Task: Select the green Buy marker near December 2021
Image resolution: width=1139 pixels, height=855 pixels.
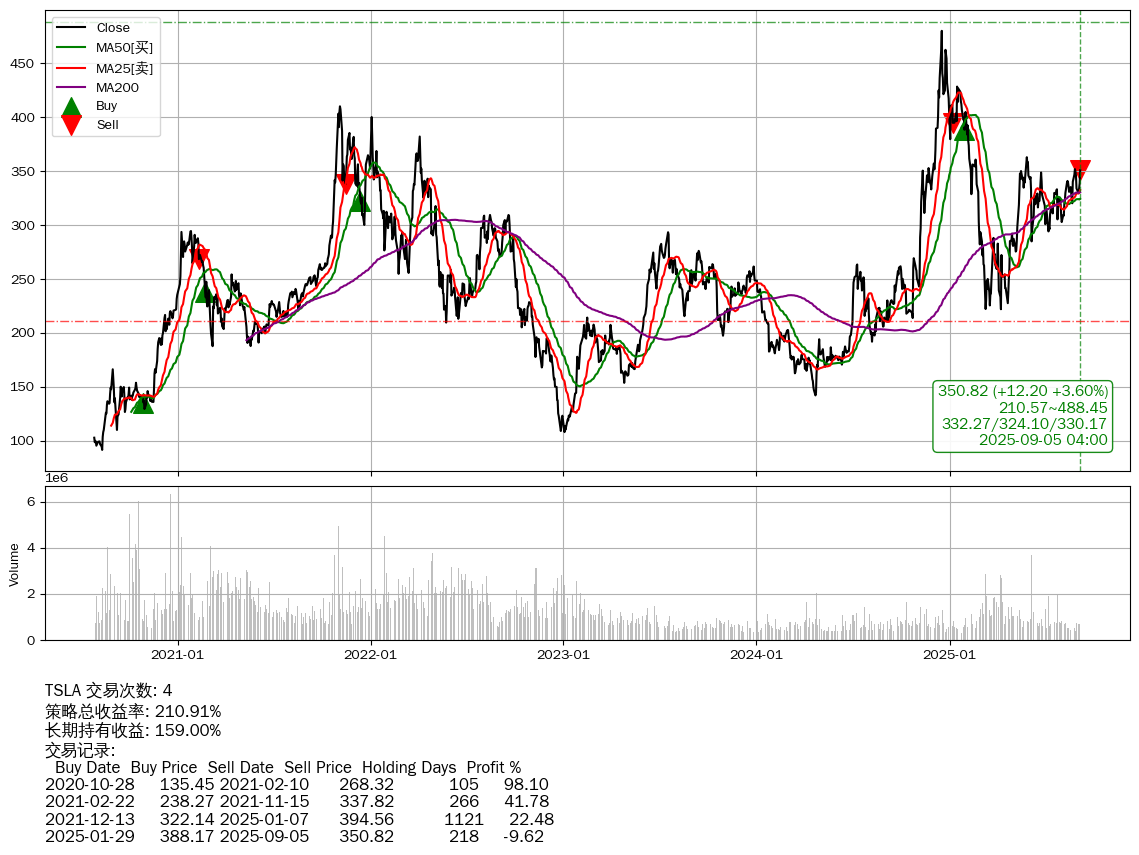Action: (360, 201)
